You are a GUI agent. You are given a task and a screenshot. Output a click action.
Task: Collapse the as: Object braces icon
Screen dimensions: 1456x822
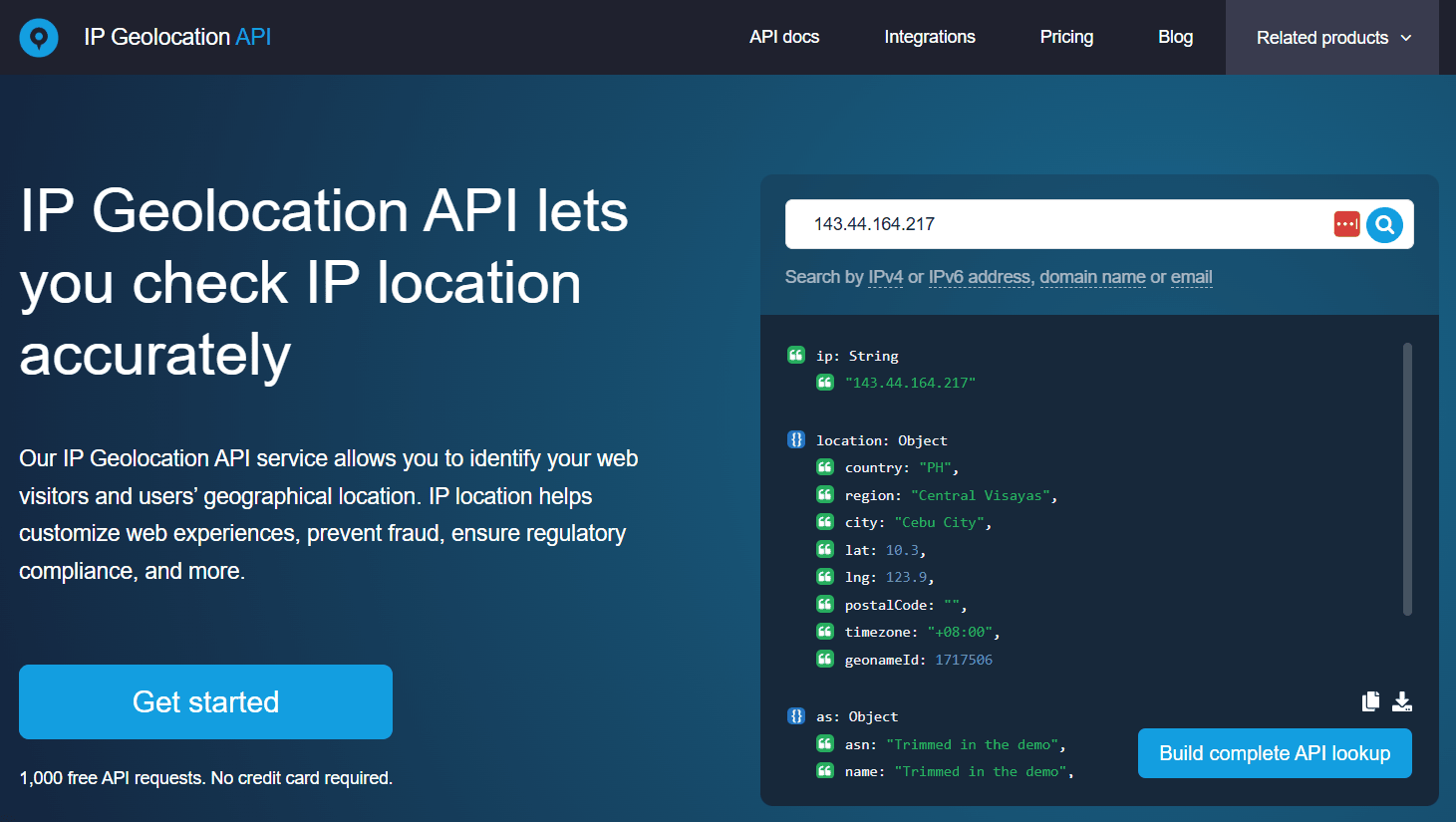tap(796, 715)
